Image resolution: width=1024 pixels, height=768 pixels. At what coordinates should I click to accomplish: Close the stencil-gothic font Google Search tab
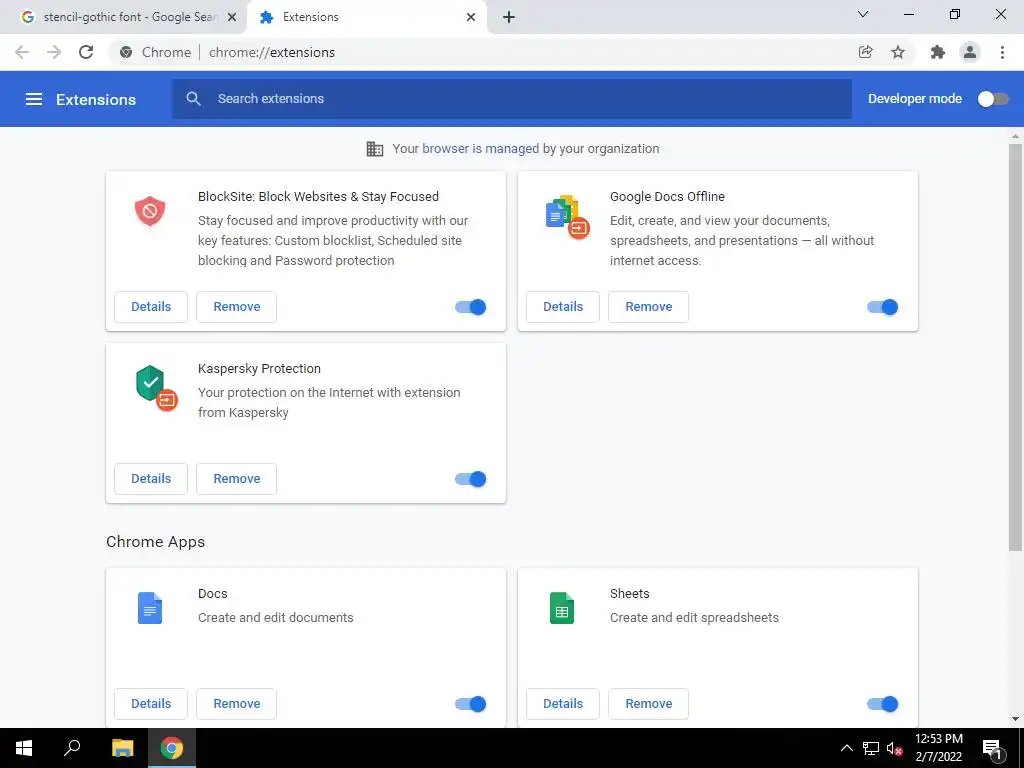pos(232,17)
